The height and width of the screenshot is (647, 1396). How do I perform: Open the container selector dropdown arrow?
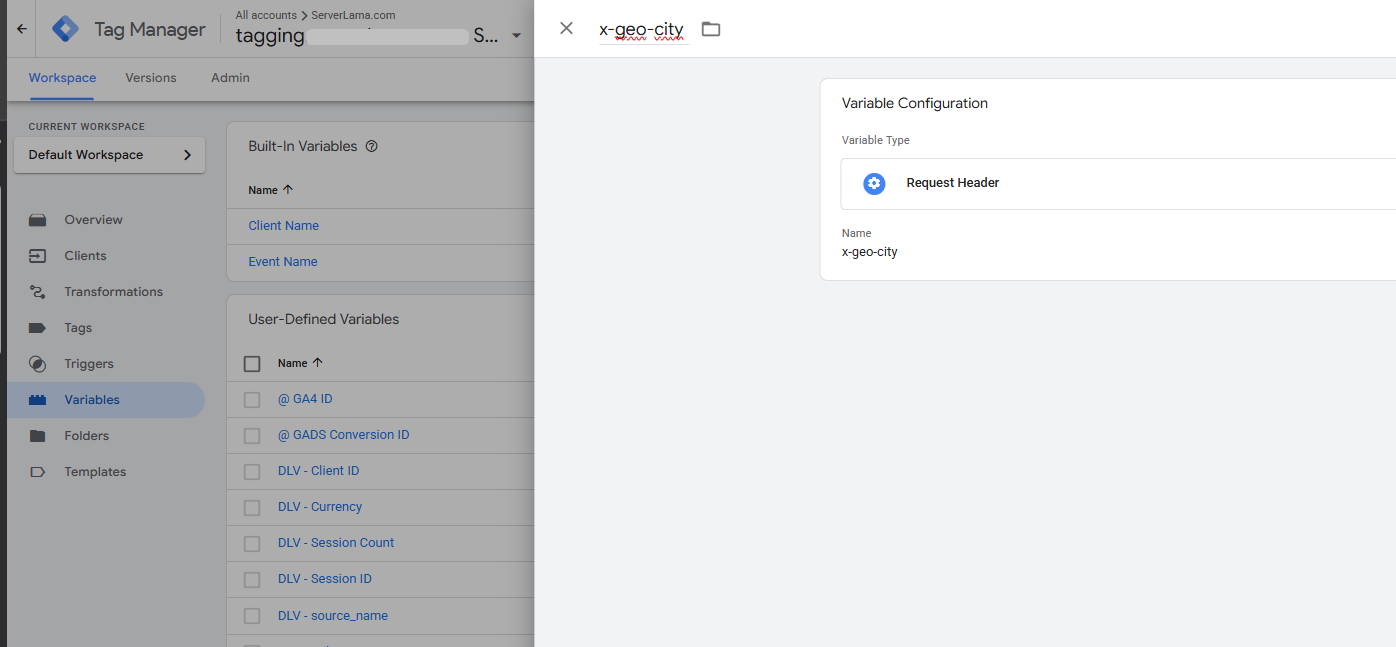pos(516,36)
